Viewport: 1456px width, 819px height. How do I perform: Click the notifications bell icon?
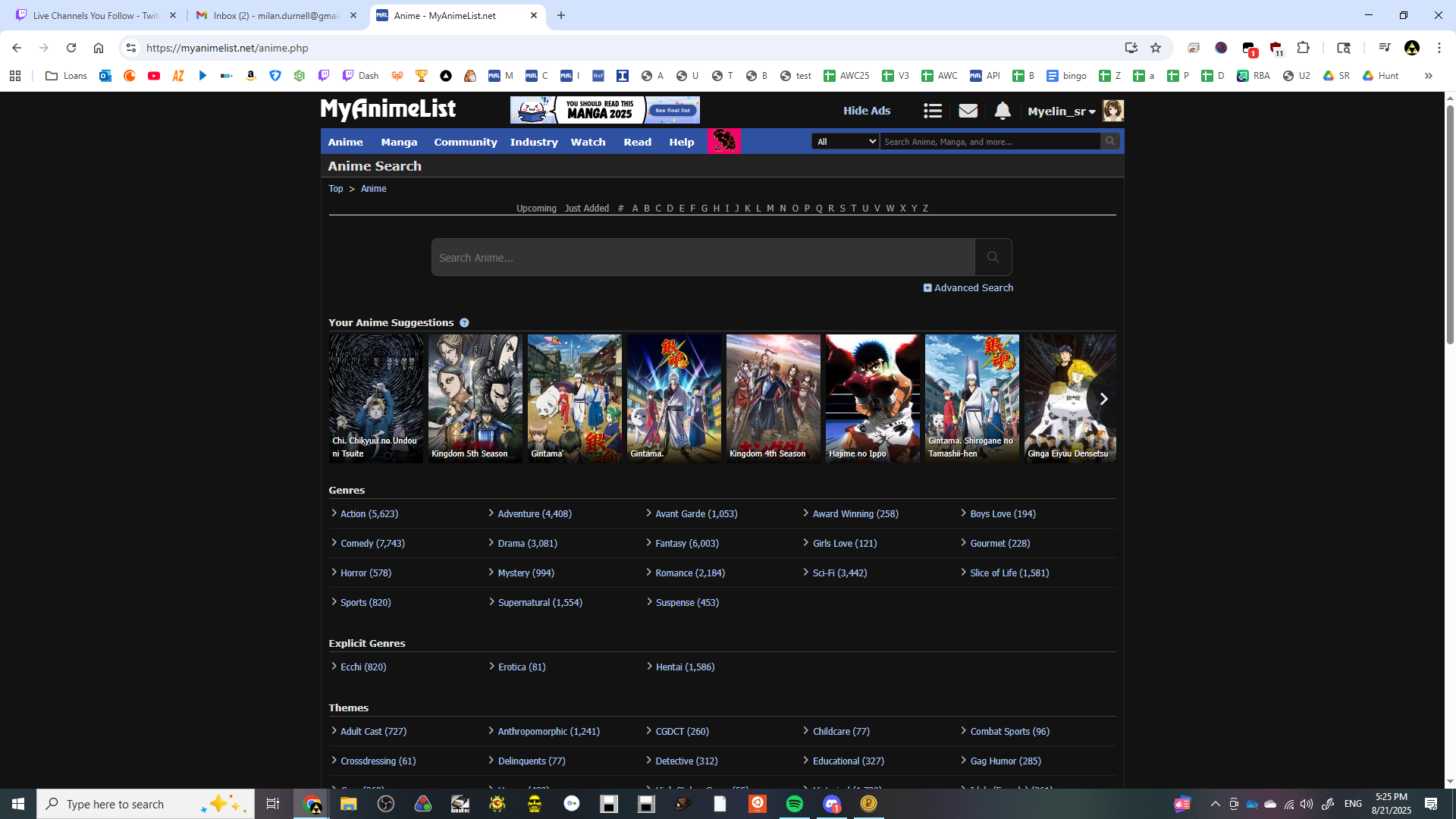point(1003,111)
